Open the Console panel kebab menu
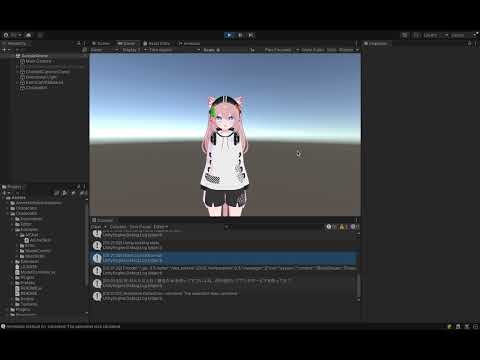480x360 pixels. (356, 220)
